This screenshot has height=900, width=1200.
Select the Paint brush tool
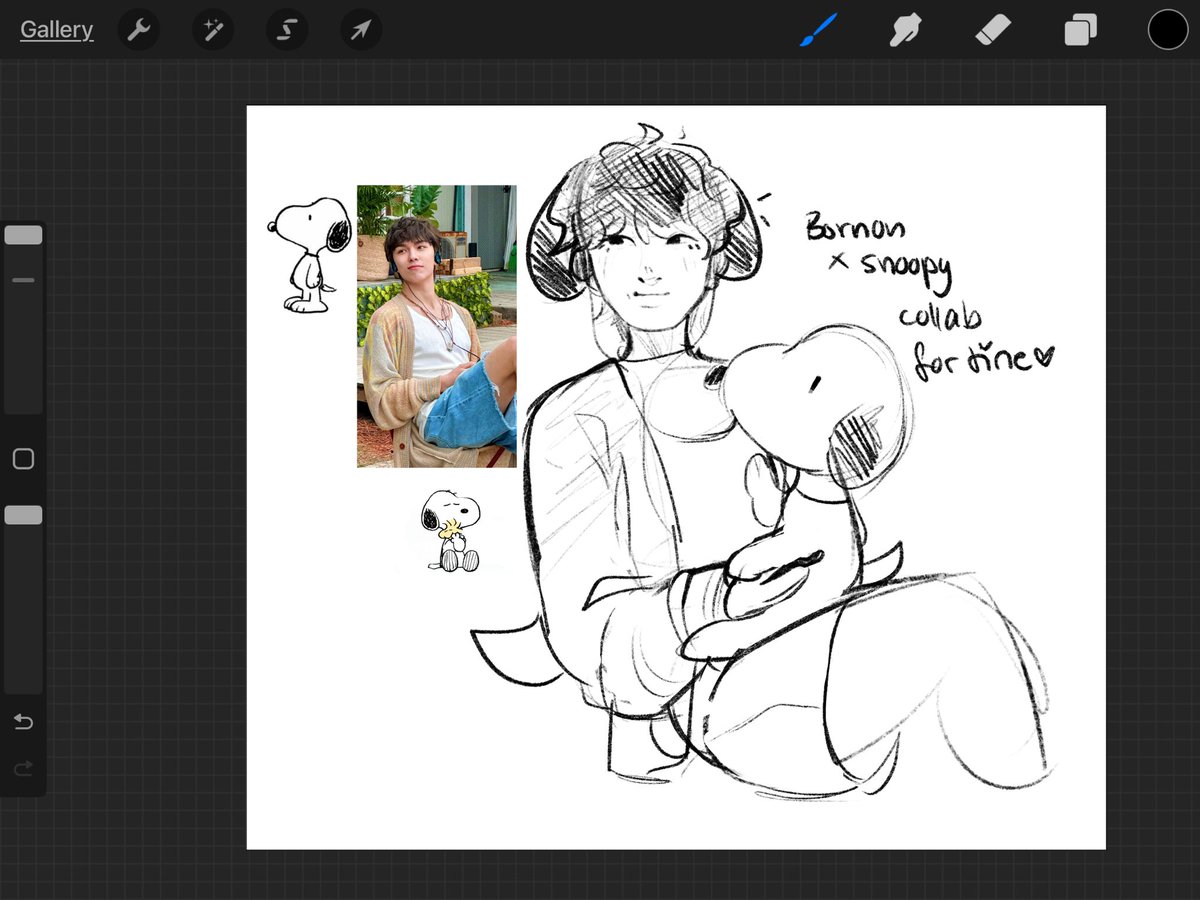click(x=818, y=30)
